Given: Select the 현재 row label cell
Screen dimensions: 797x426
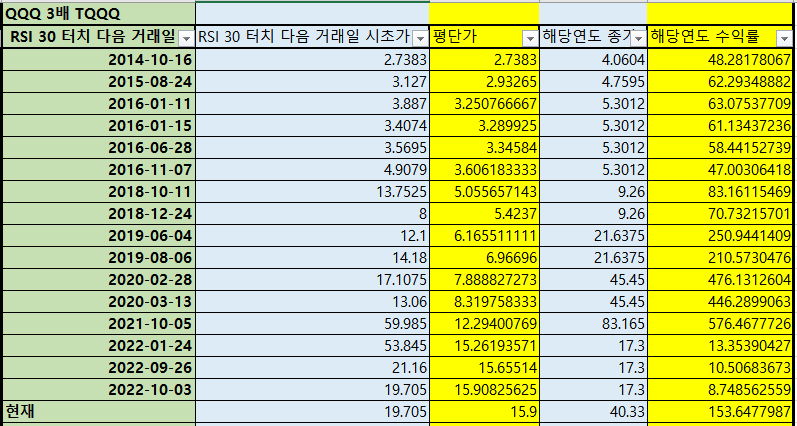Looking at the screenshot, I should (99, 411).
